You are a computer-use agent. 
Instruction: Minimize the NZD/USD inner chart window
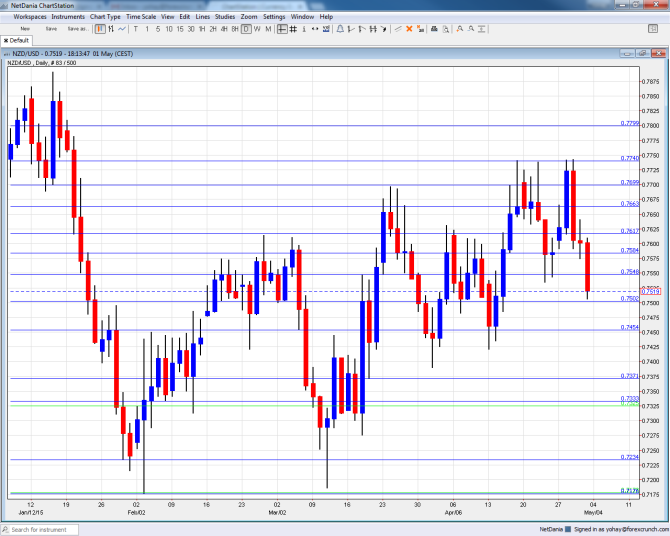pos(627,53)
